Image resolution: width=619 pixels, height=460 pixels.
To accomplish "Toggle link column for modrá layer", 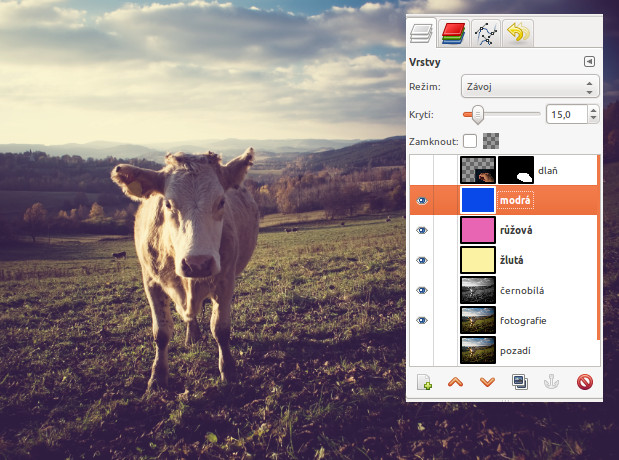I will (446, 201).
